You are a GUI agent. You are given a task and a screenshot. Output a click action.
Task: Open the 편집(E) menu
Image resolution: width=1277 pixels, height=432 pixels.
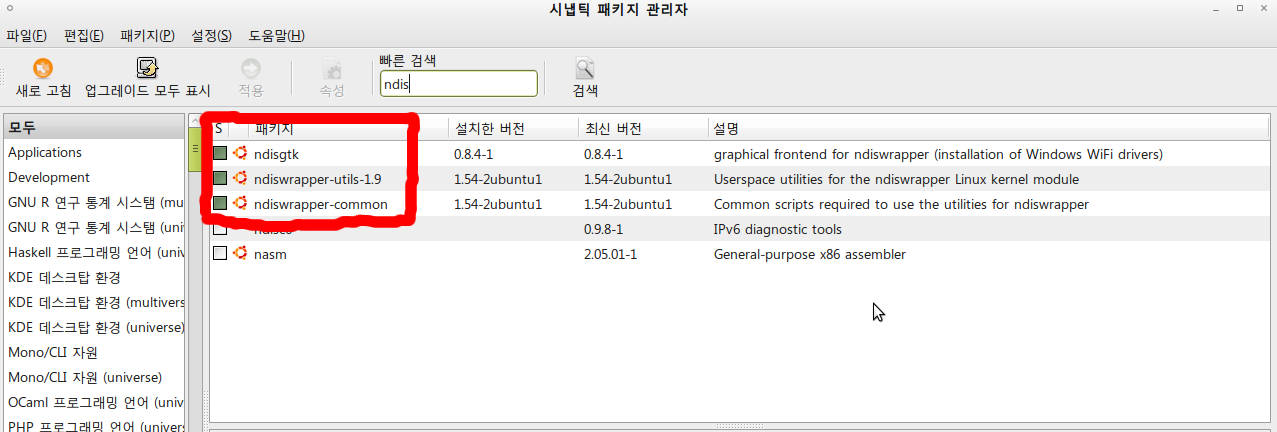coord(84,35)
